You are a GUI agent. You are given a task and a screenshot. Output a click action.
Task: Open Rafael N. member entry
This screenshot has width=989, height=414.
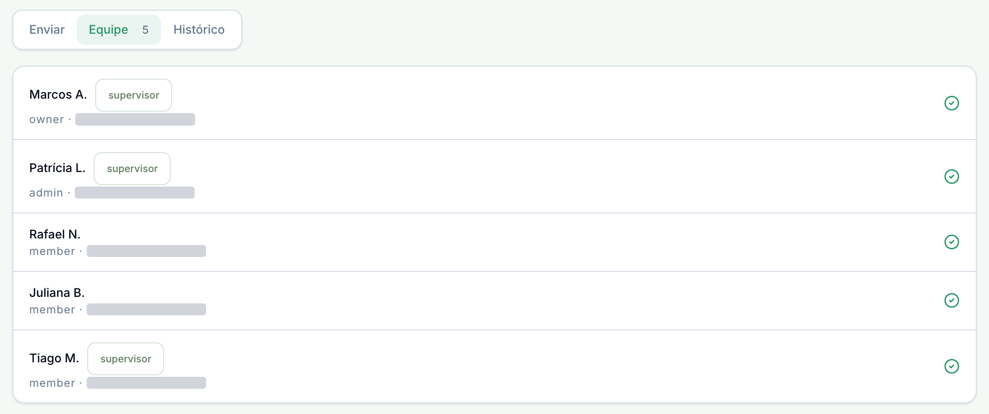(x=494, y=242)
